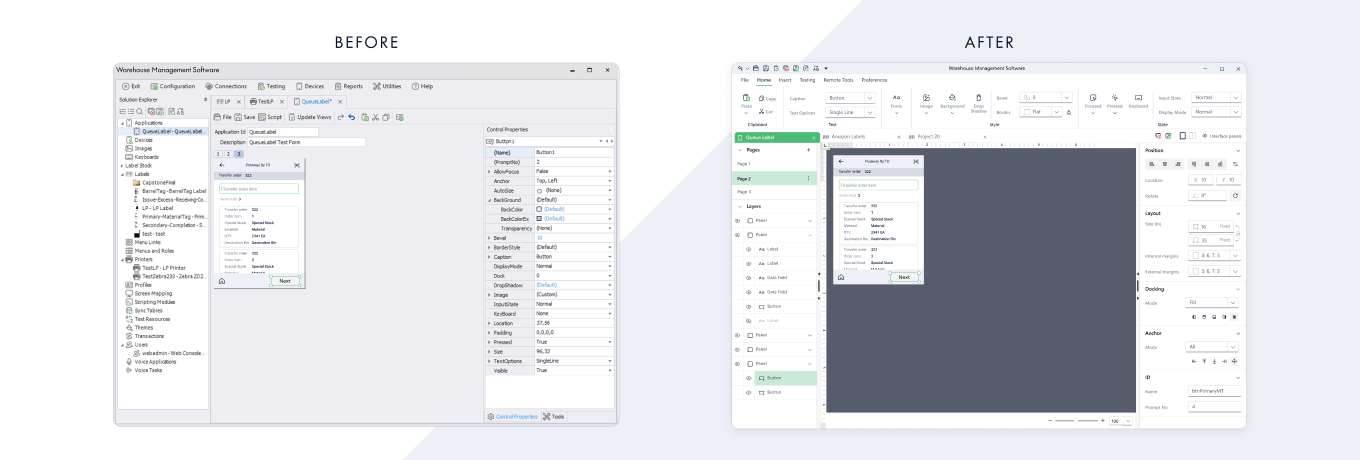Click Focused state icon in After window

coord(1093,97)
